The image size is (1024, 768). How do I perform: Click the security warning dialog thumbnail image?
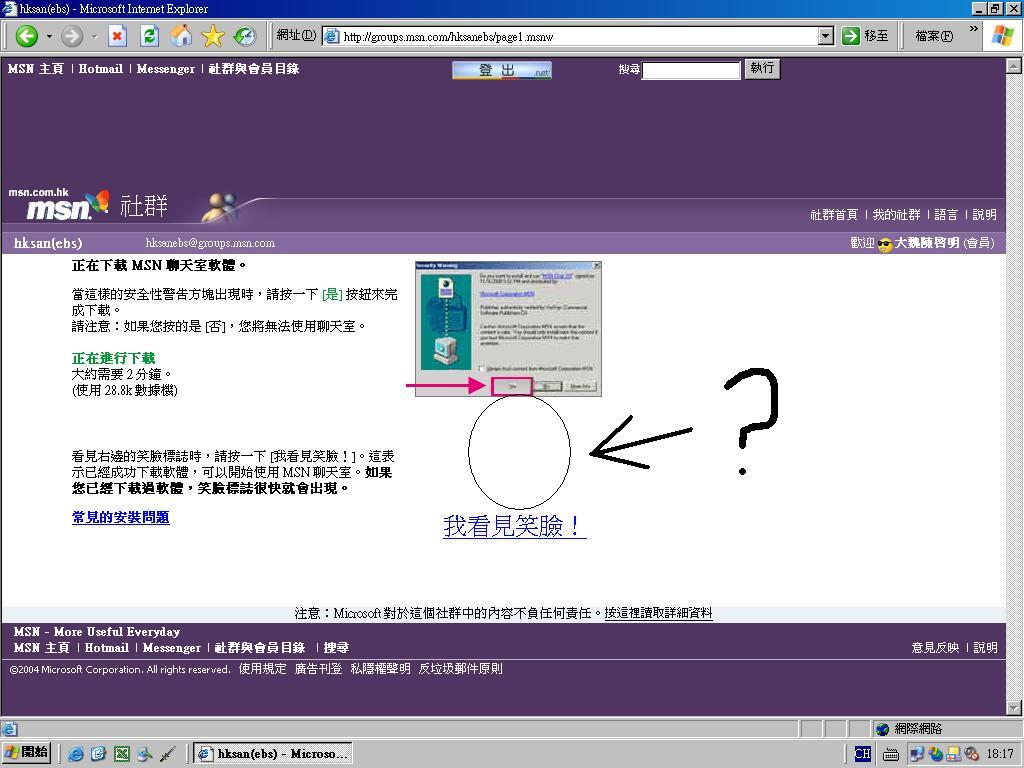[x=508, y=329]
